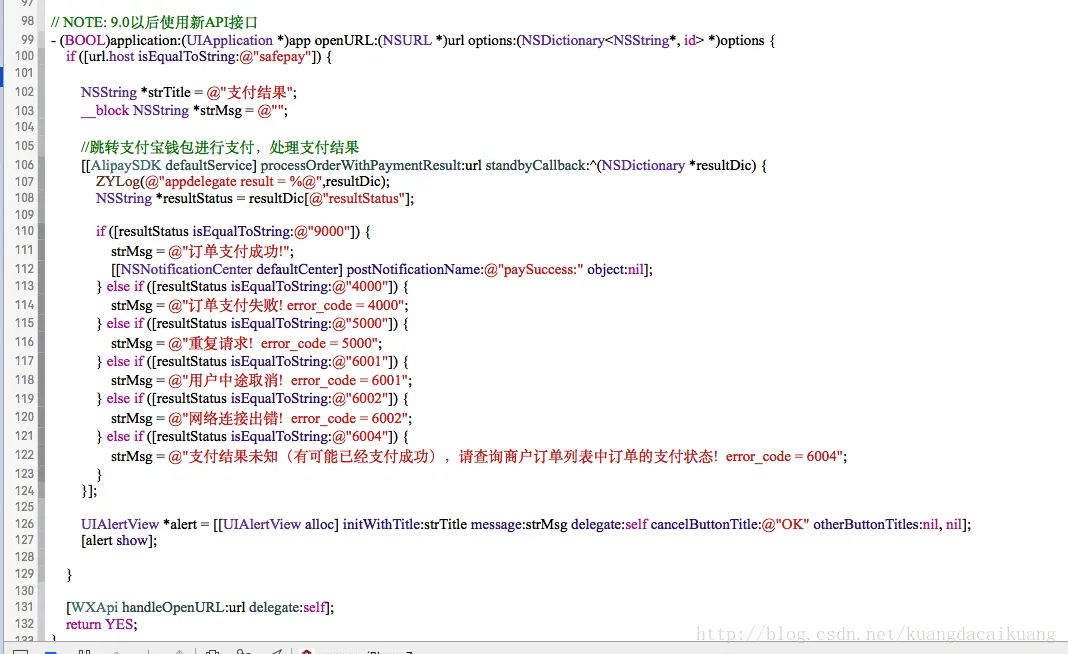Click the string @"6002" on line 119
1068x654 pixels.
[x=360, y=399]
